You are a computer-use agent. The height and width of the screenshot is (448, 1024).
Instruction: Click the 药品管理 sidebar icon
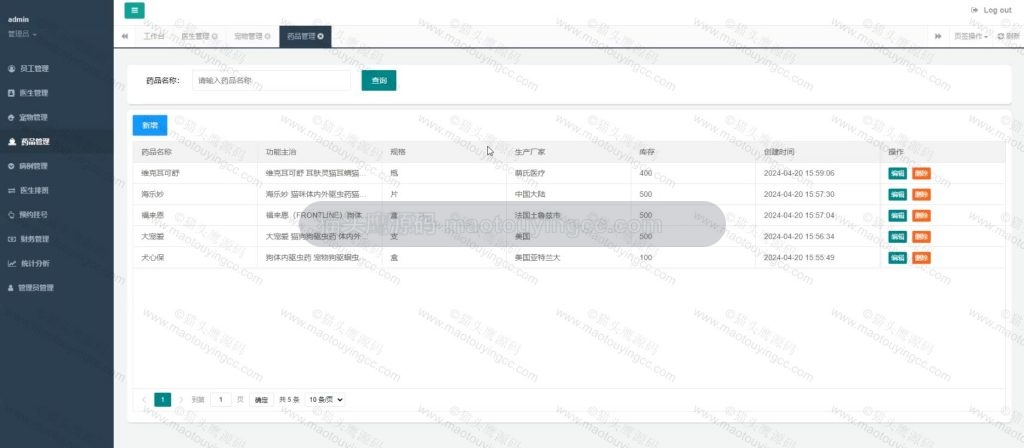click(11, 142)
